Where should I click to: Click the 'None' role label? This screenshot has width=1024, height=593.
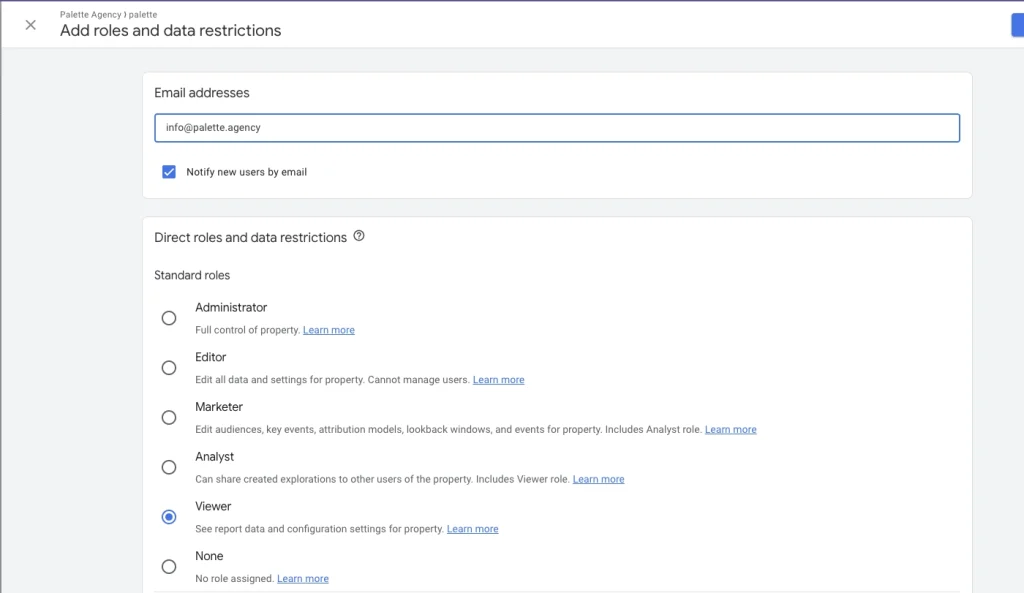point(209,556)
